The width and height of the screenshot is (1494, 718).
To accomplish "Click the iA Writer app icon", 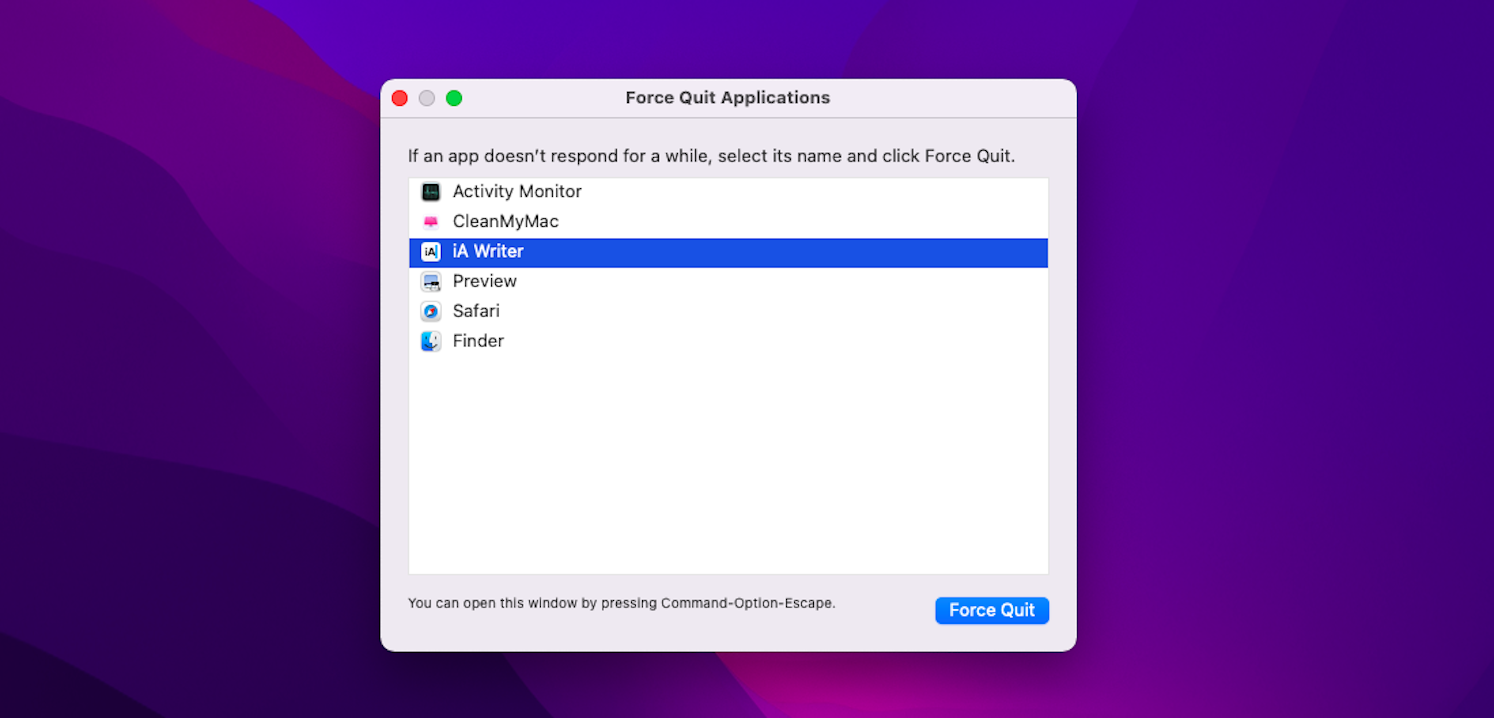I will click(430, 251).
